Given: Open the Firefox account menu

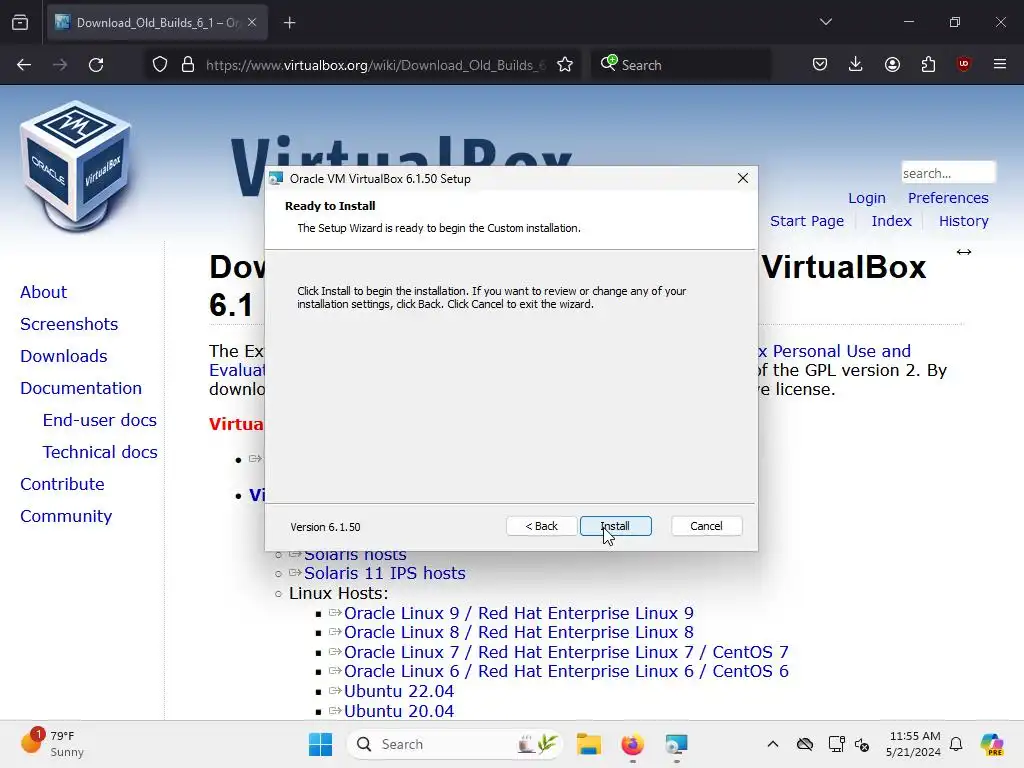Looking at the screenshot, I should coord(892,64).
